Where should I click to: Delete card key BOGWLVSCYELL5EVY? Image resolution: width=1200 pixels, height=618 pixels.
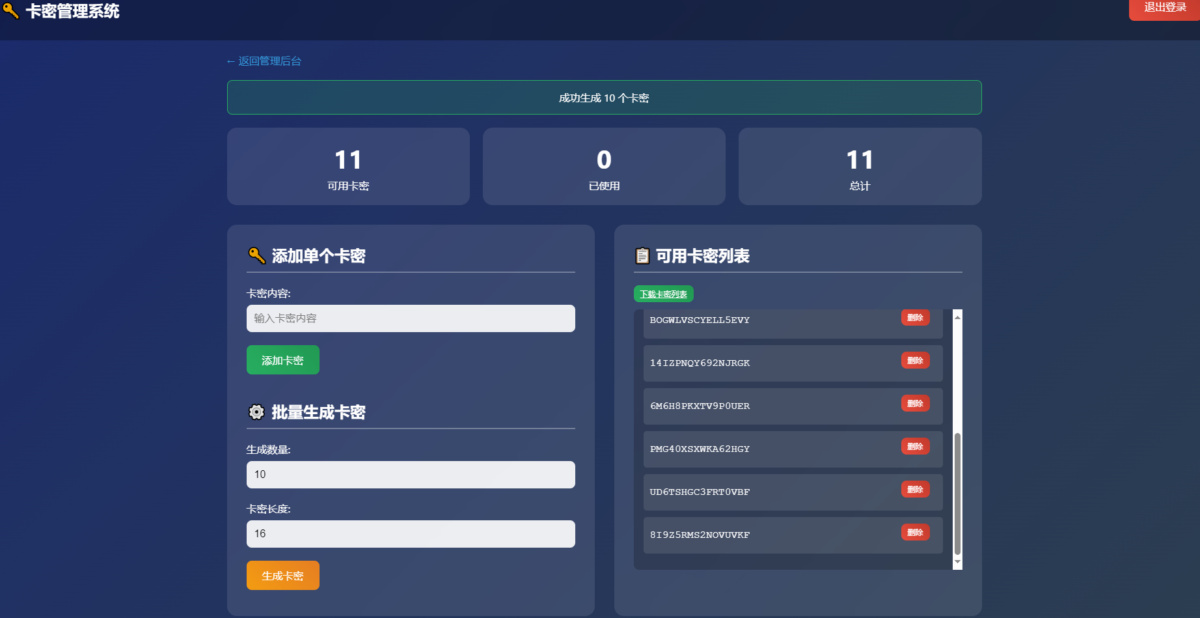coord(915,318)
